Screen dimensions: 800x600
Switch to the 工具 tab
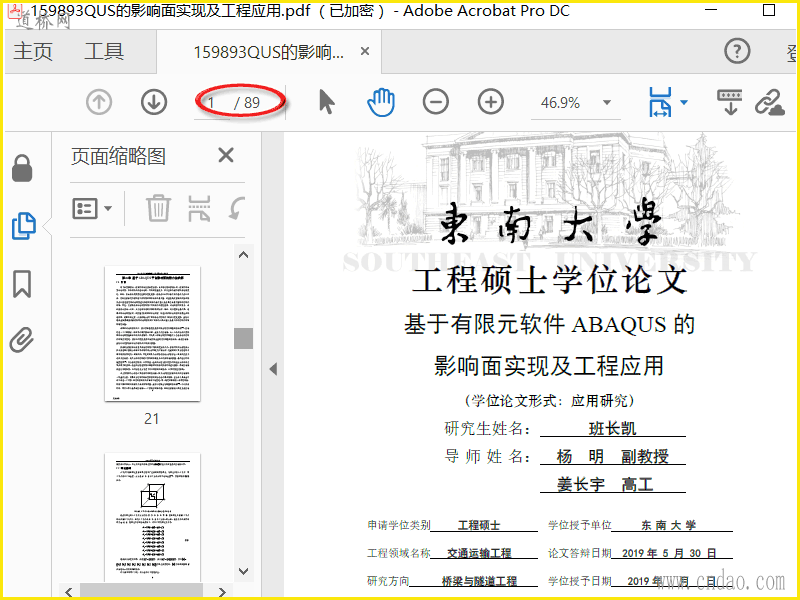(x=104, y=51)
